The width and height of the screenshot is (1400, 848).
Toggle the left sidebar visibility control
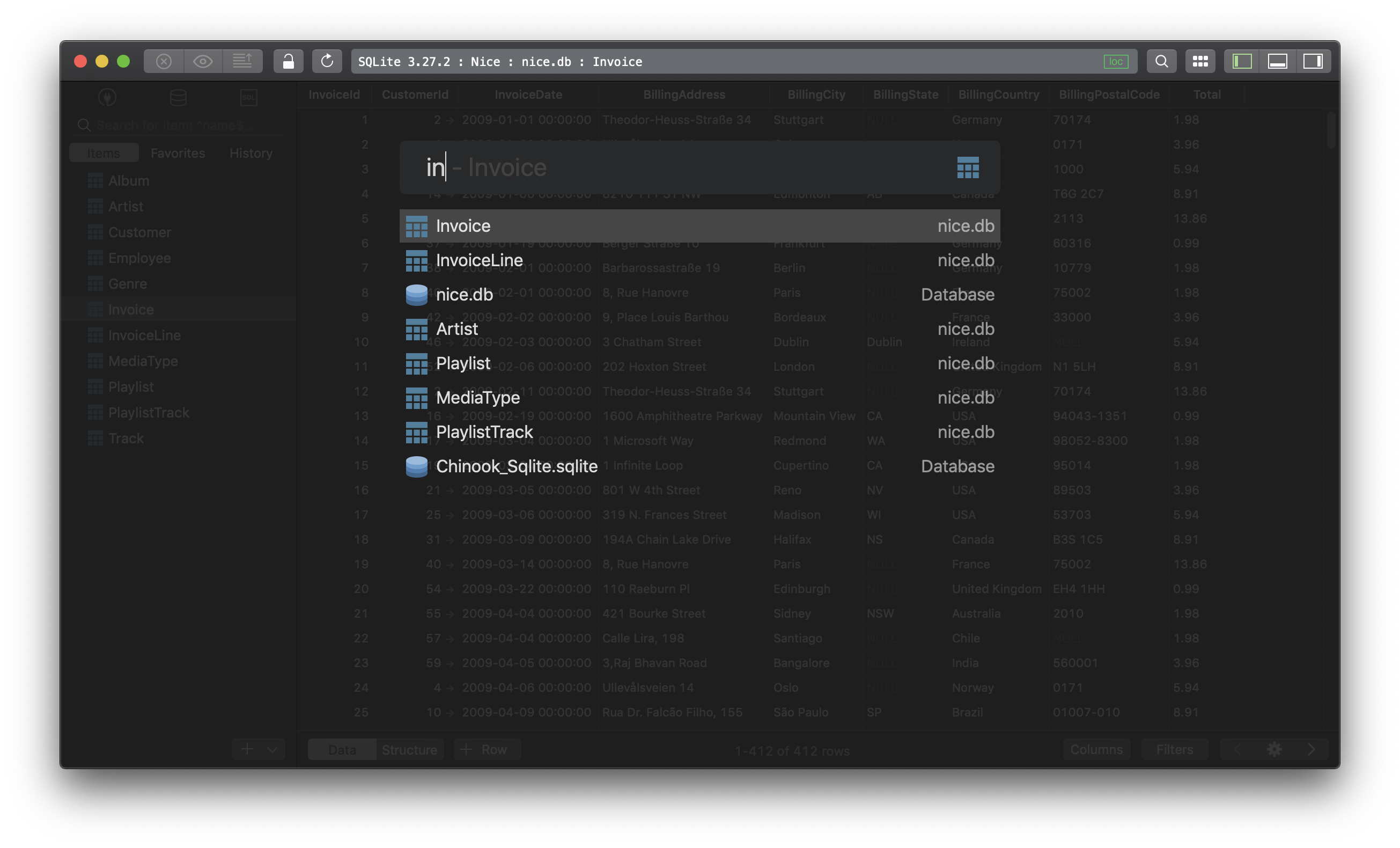1241,61
